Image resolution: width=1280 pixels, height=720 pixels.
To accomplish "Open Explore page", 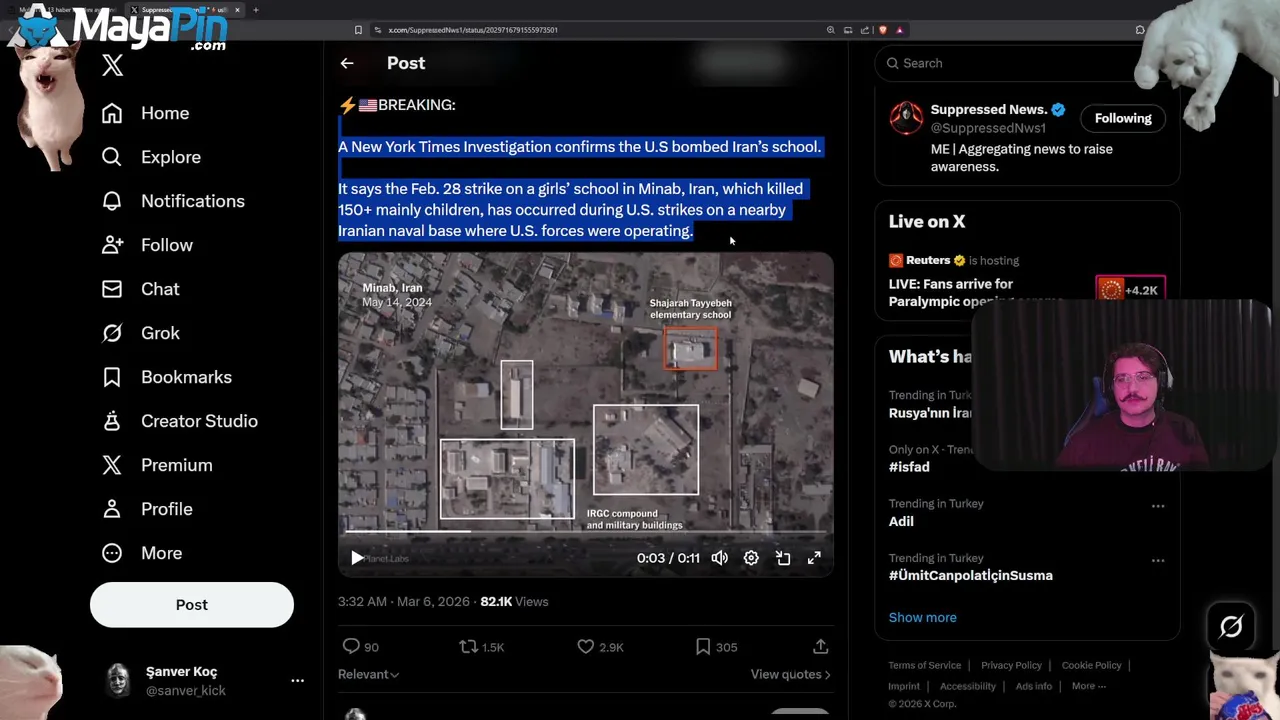I will click(151, 157).
